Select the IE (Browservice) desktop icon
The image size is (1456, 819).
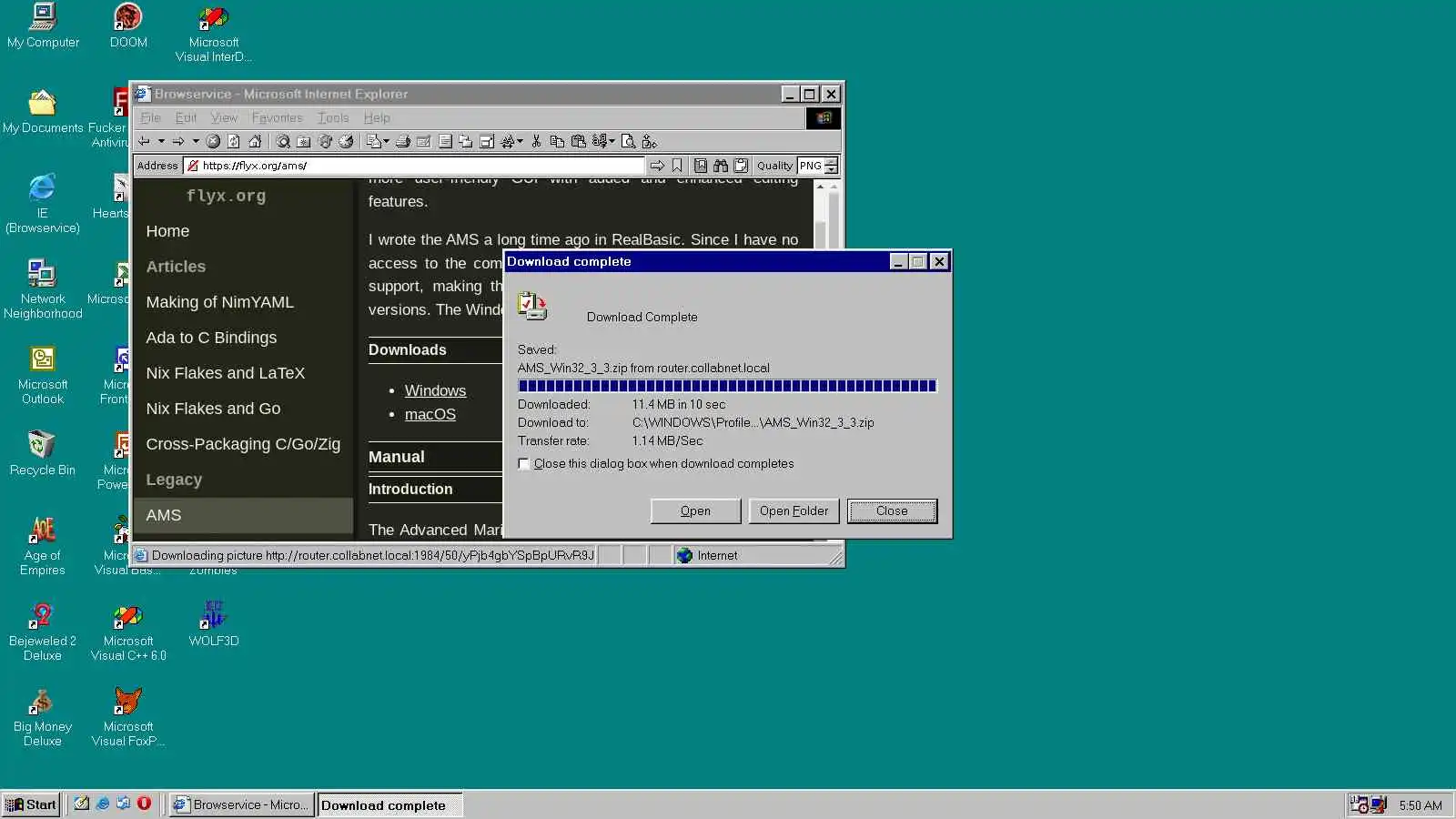click(43, 204)
